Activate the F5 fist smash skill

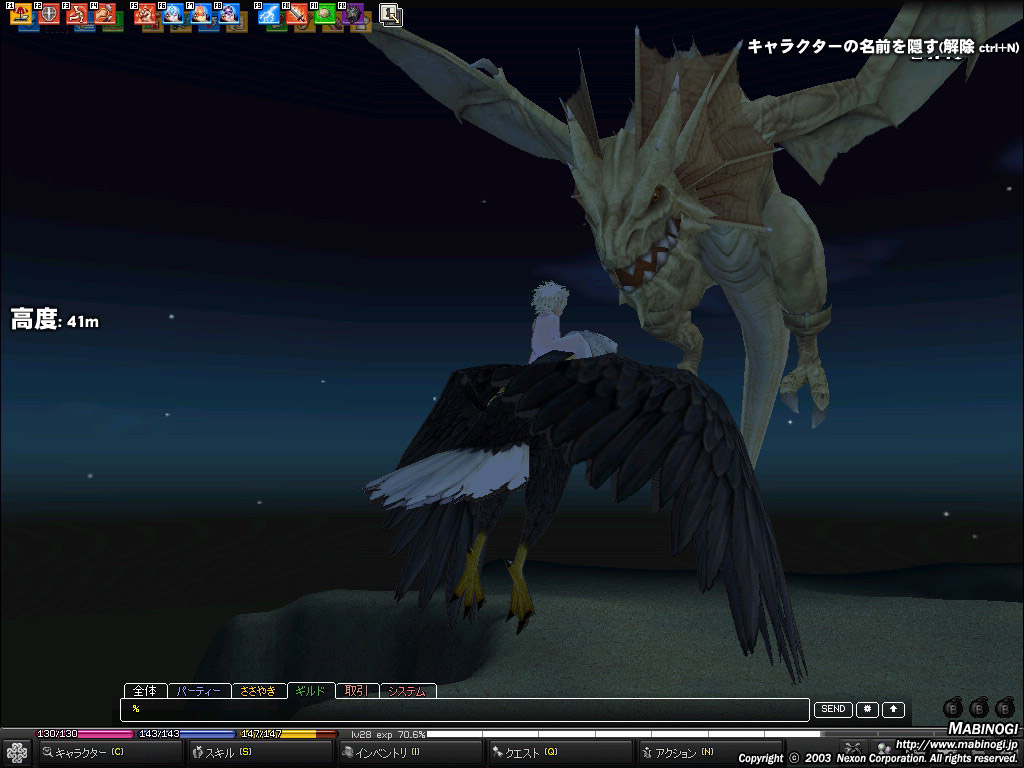[x=145, y=14]
